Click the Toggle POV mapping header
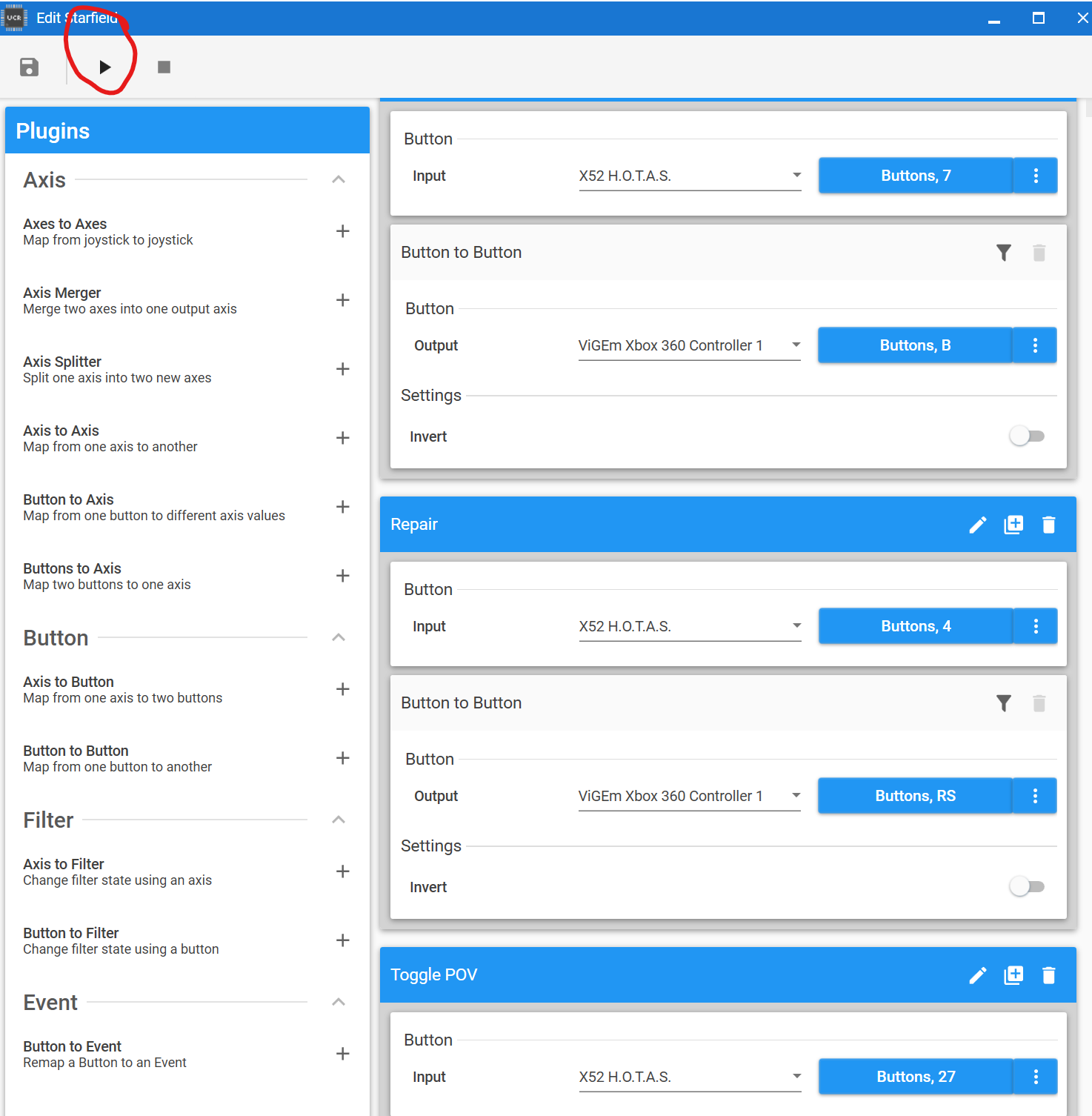 click(728, 975)
